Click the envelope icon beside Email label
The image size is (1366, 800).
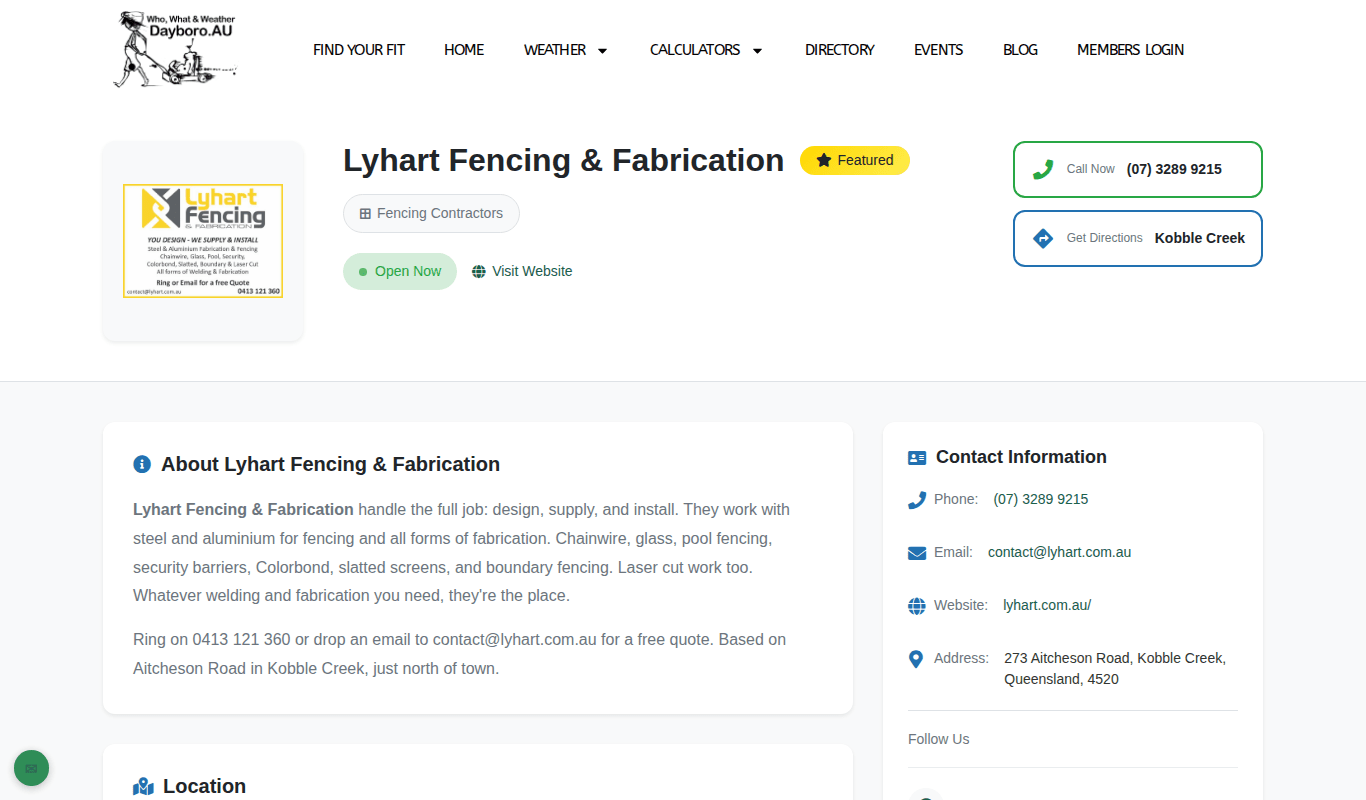coord(917,553)
